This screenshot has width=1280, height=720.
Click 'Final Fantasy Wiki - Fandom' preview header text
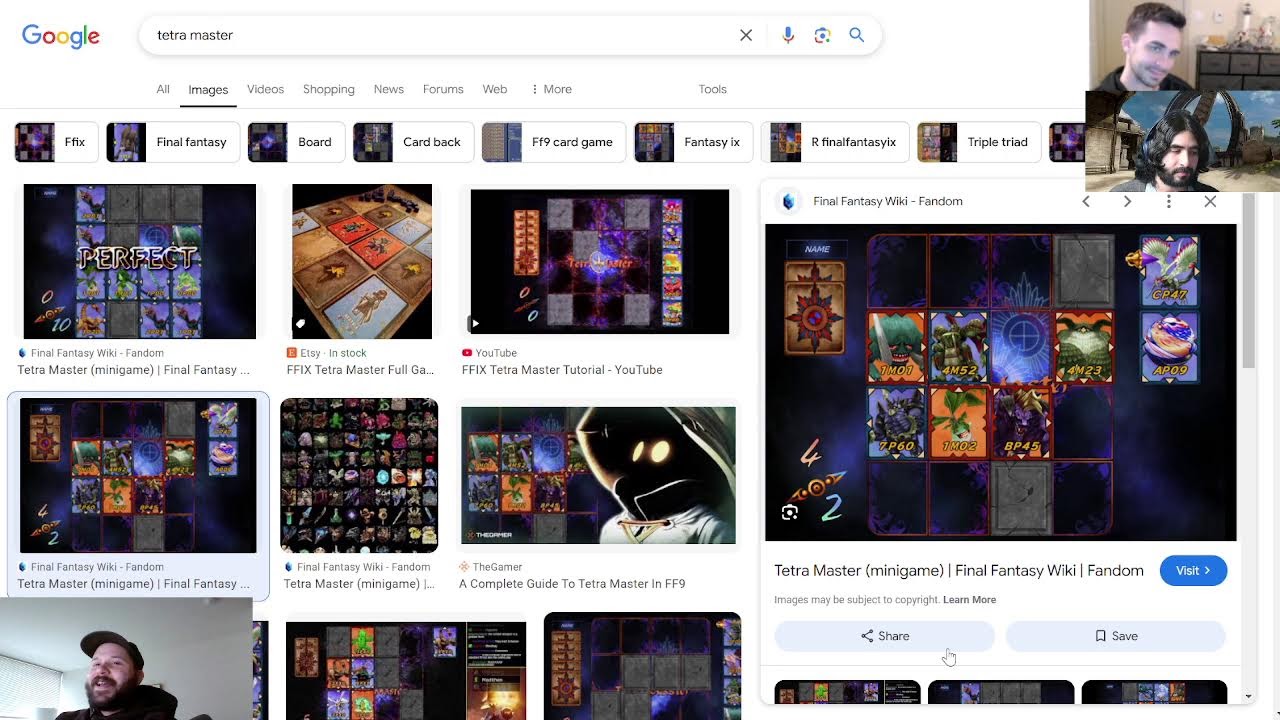tap(888, 201)
